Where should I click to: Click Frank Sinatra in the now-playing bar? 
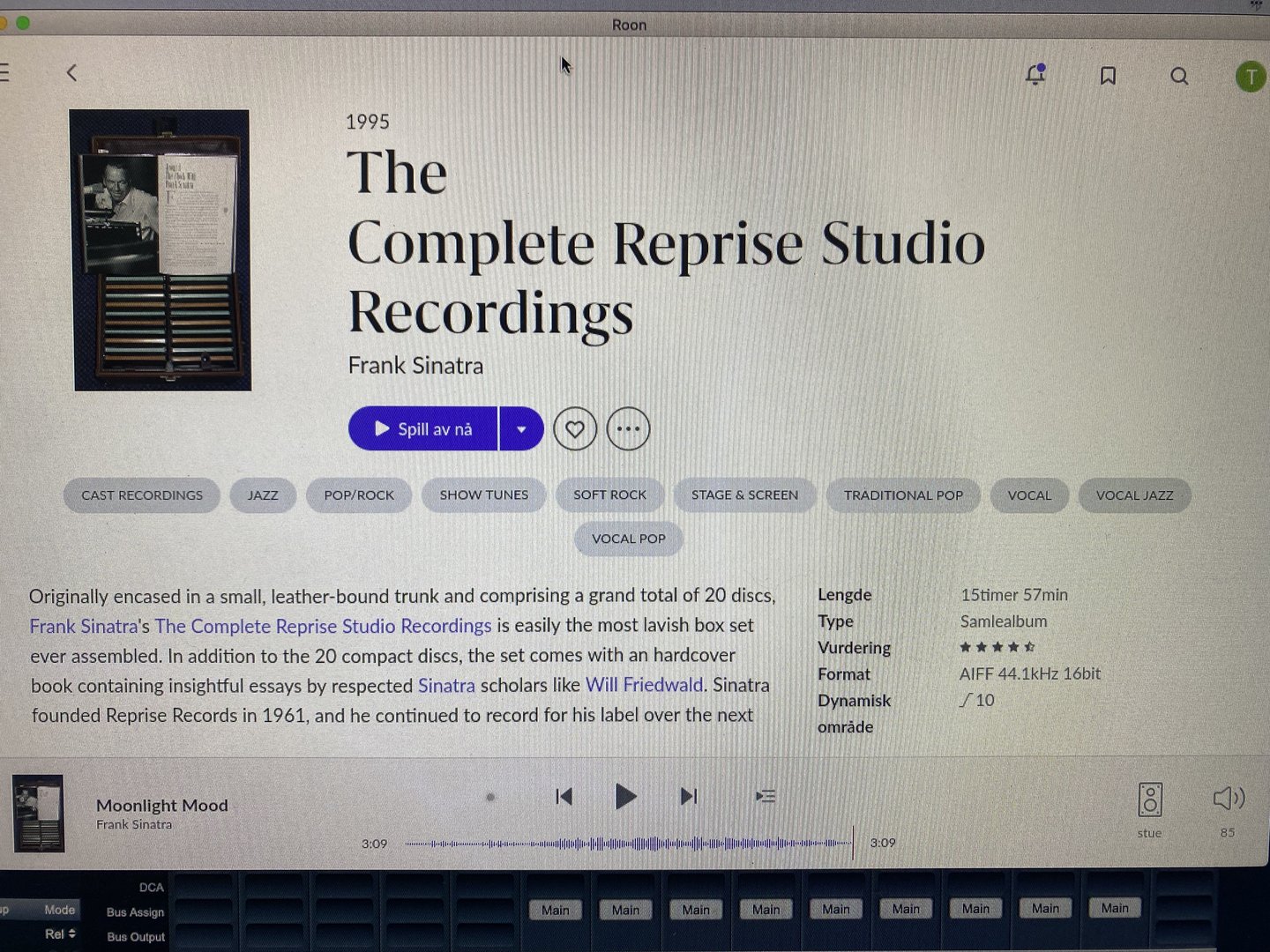coord(134,825)
